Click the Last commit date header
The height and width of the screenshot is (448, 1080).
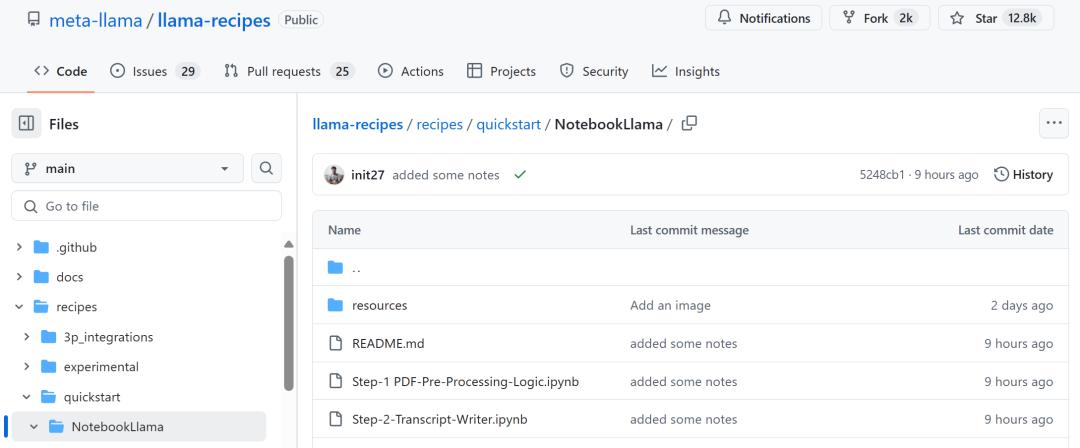point(1006,230)
